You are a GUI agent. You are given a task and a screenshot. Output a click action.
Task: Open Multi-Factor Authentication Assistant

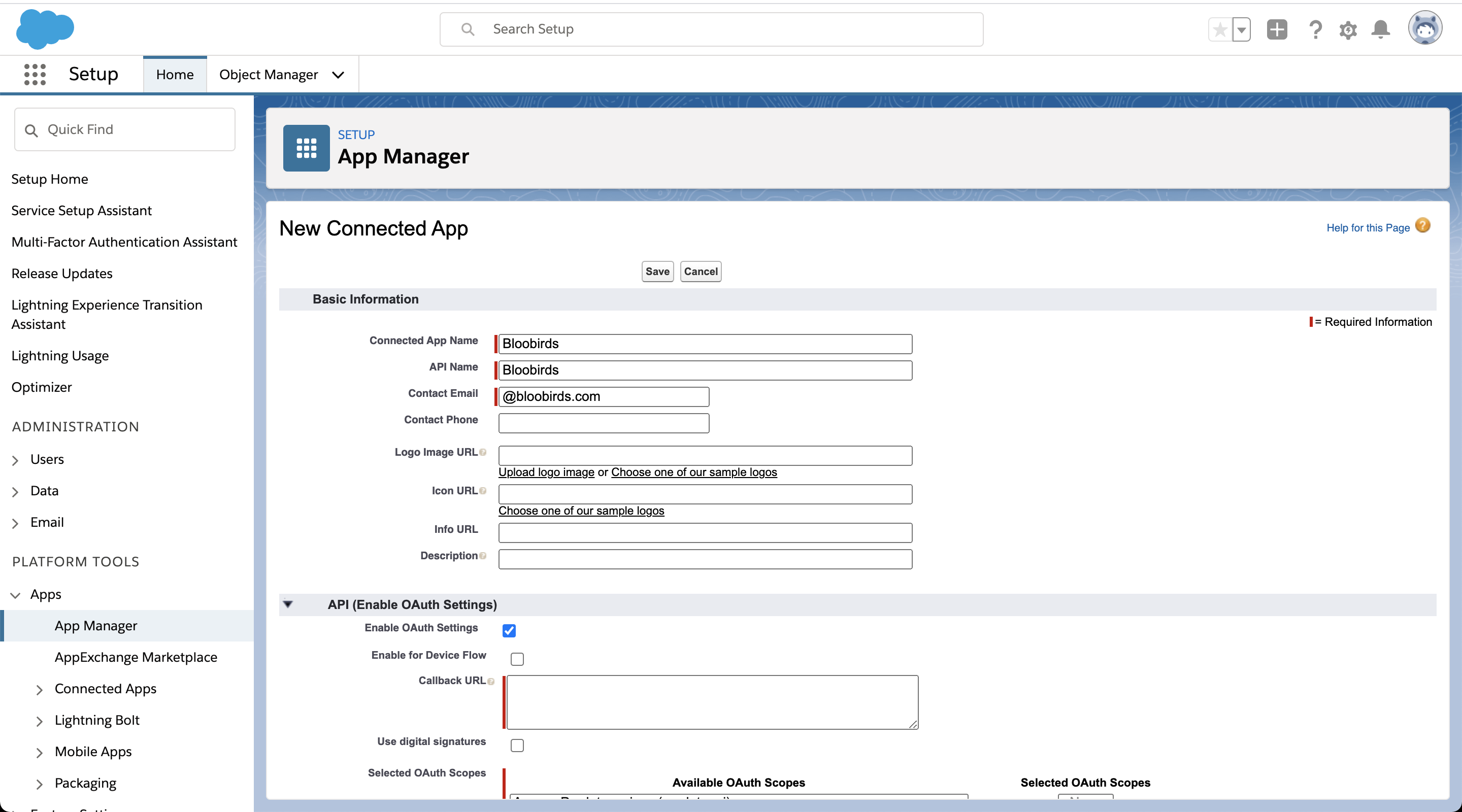tap(124, 242)
